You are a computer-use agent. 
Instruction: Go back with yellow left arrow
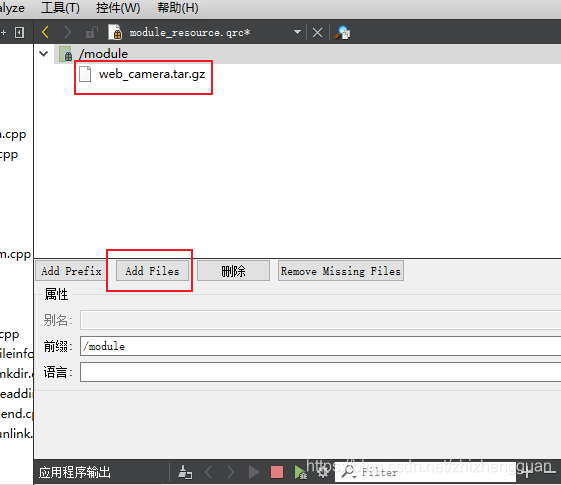[x=45, y=32]
